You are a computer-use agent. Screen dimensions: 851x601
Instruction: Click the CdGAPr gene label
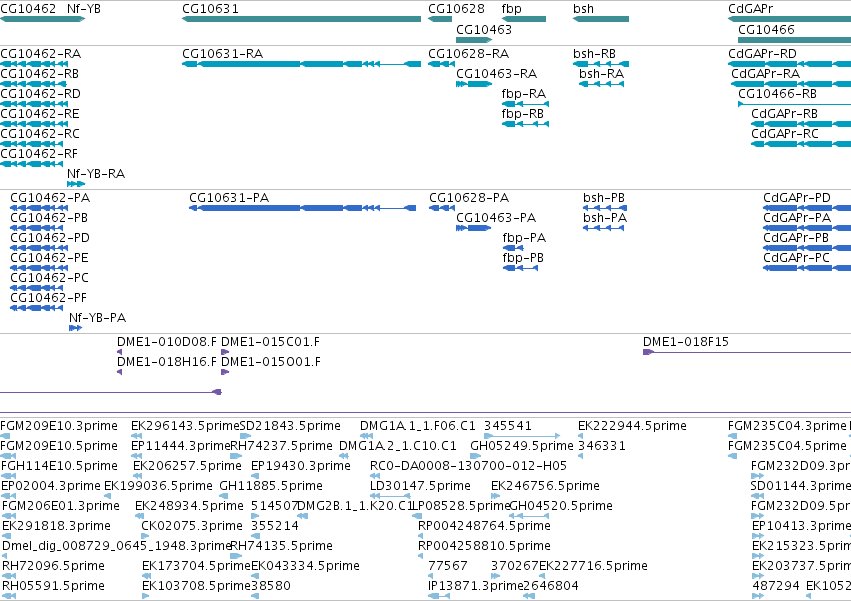pos(751,9)
